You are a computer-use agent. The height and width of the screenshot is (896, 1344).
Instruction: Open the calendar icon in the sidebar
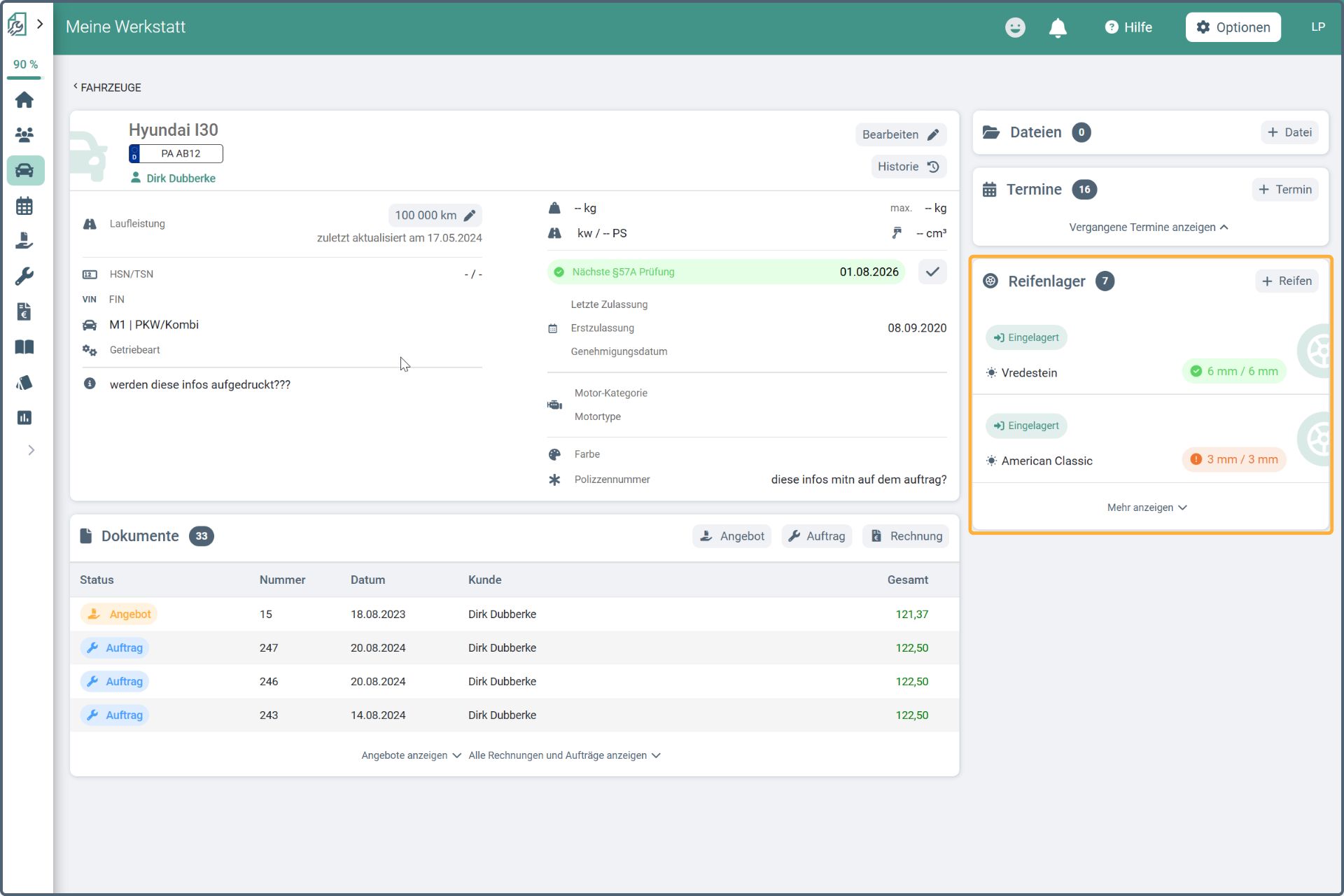pos(24,206)
